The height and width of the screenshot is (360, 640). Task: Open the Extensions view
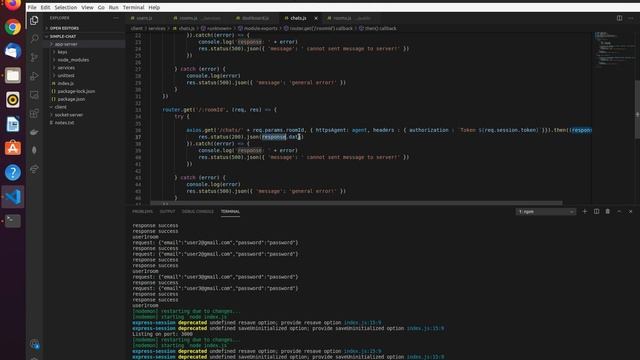point(34,113)
